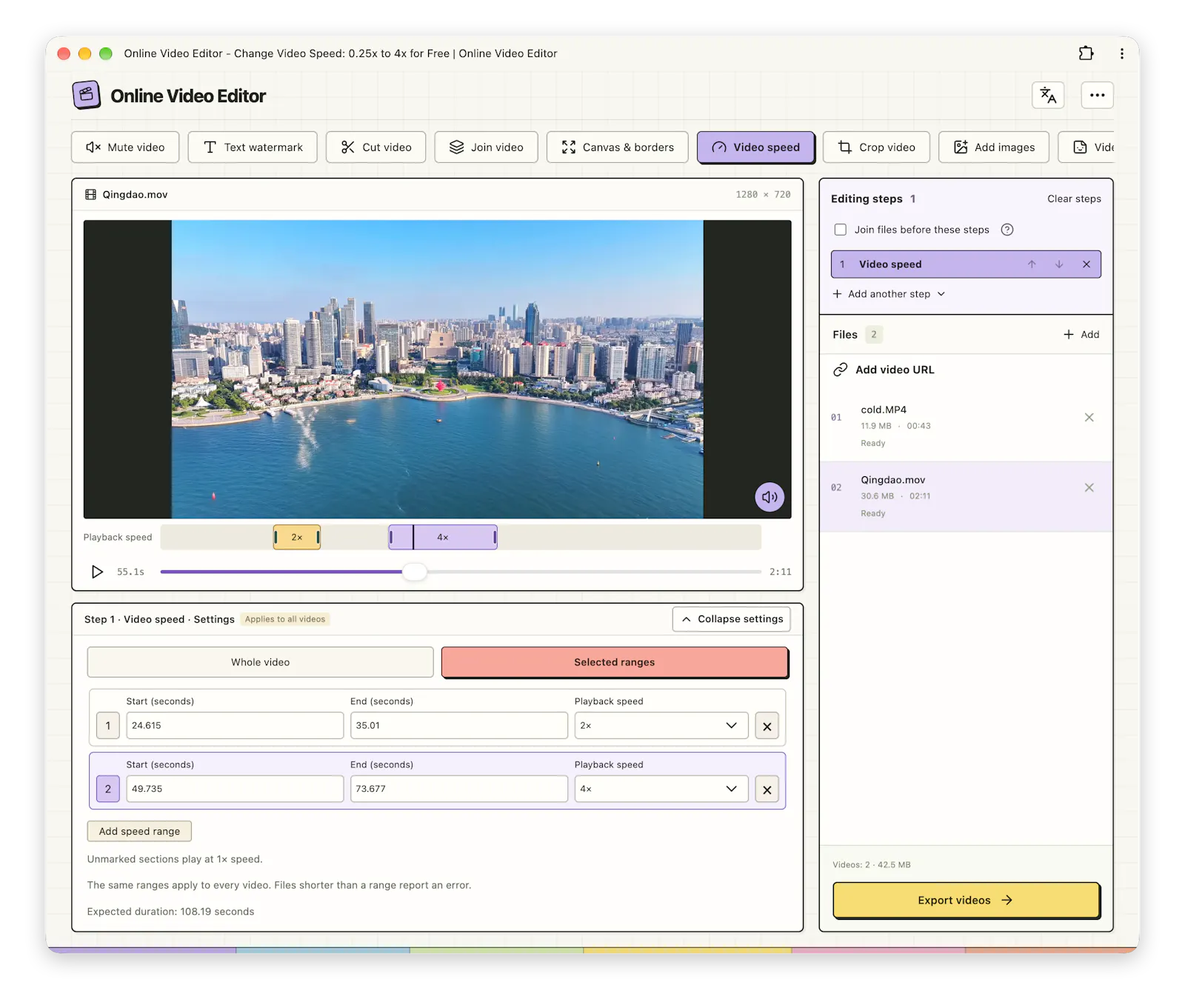Toggle the video preview sound icon
Screen dimensions: 1185x1008
[770, 497]
